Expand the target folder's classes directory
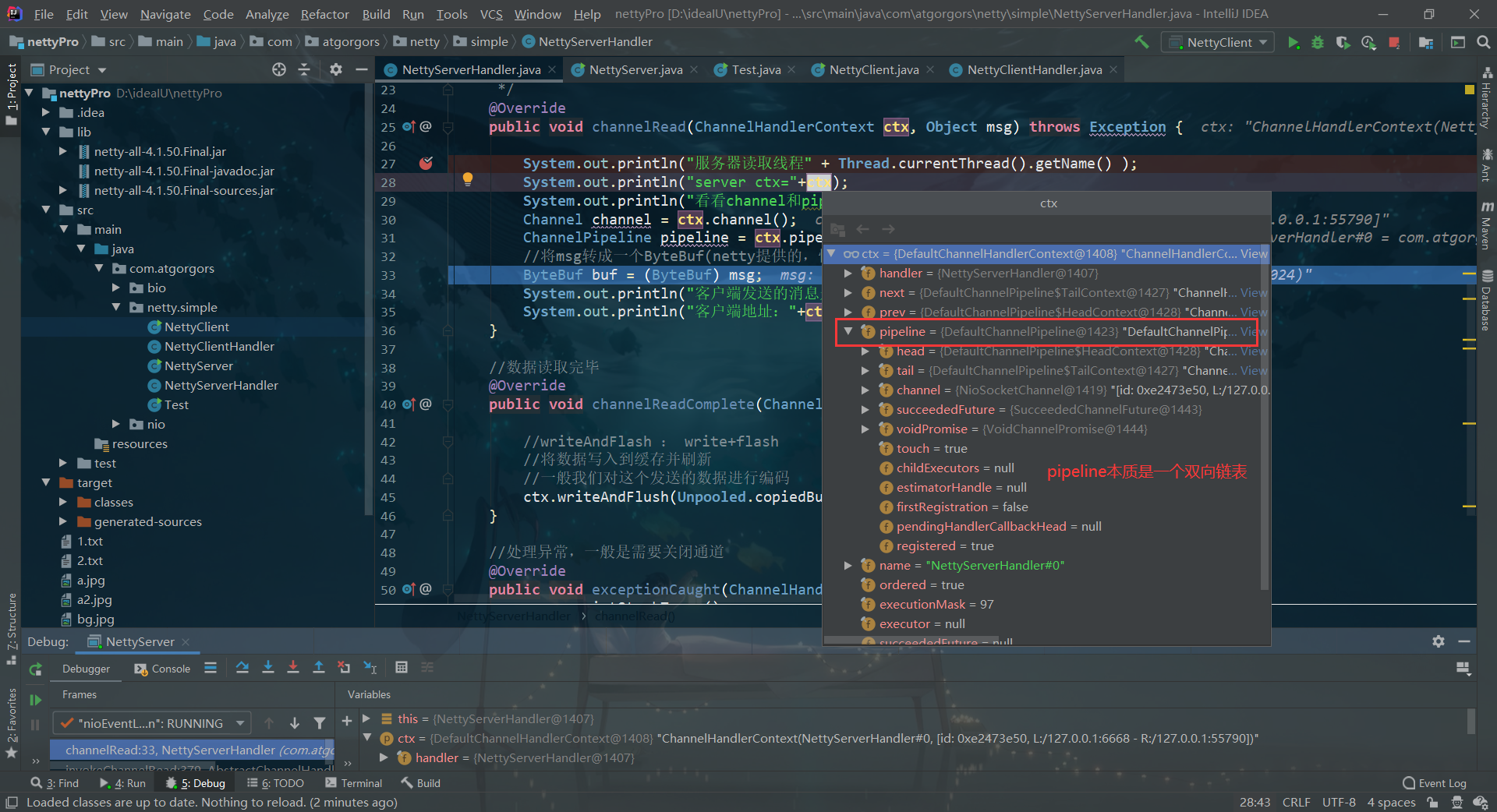The height and width of the screenshot is (812, 1497). tap(63, 503)
